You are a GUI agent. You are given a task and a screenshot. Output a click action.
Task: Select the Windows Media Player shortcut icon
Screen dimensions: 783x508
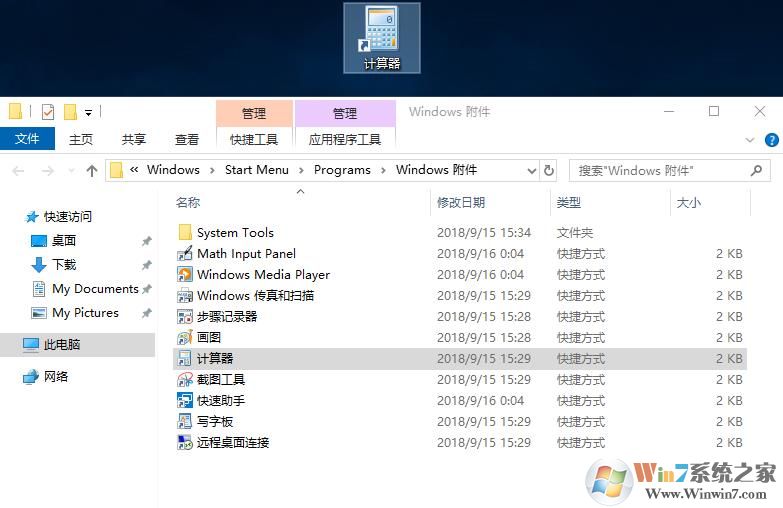click(x=185, y=275)
